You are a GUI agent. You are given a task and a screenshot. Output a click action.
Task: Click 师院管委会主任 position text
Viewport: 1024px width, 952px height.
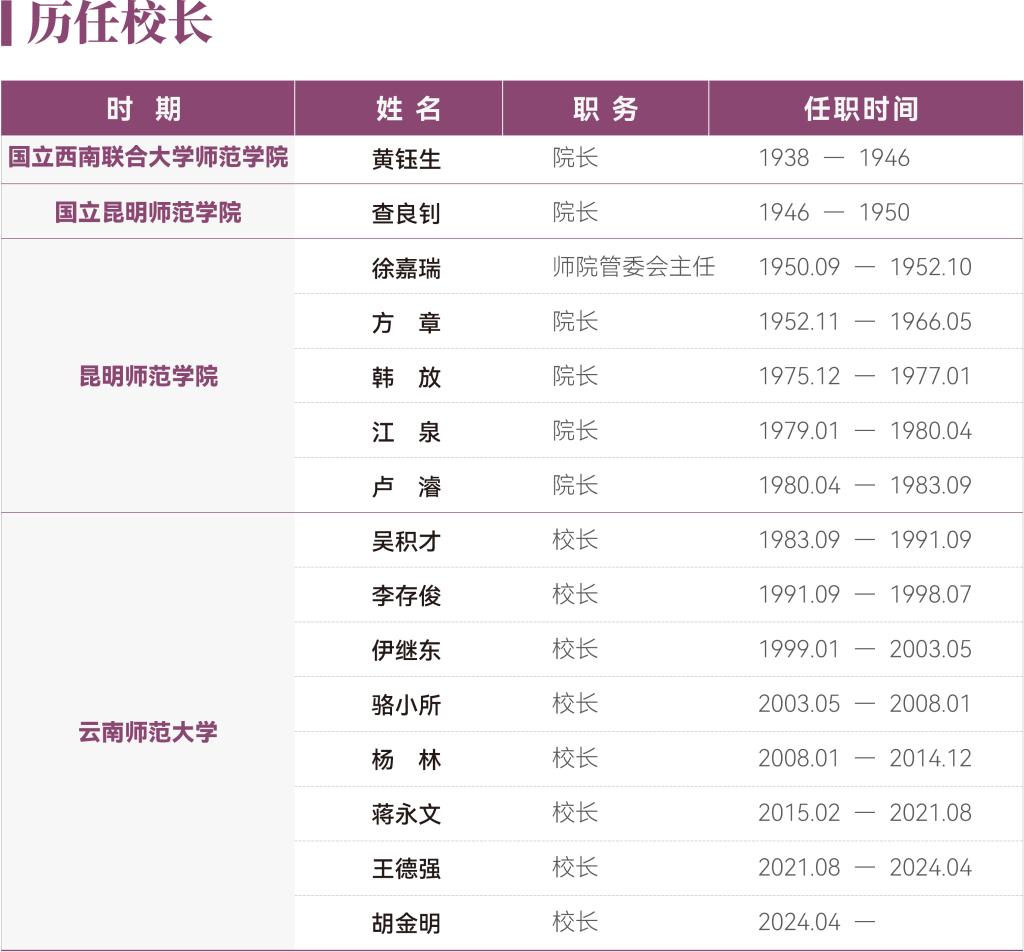tap(633, 266)
